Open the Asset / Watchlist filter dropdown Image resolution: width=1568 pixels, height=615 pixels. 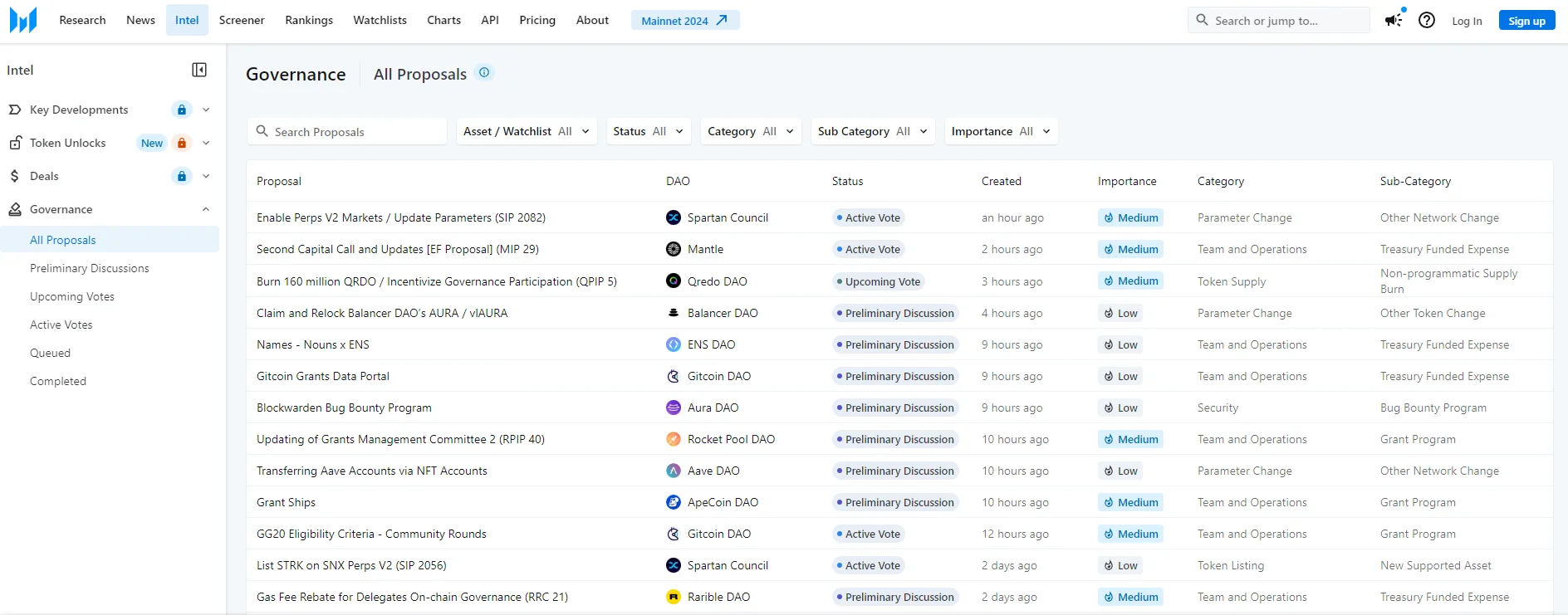coord(527,131)
